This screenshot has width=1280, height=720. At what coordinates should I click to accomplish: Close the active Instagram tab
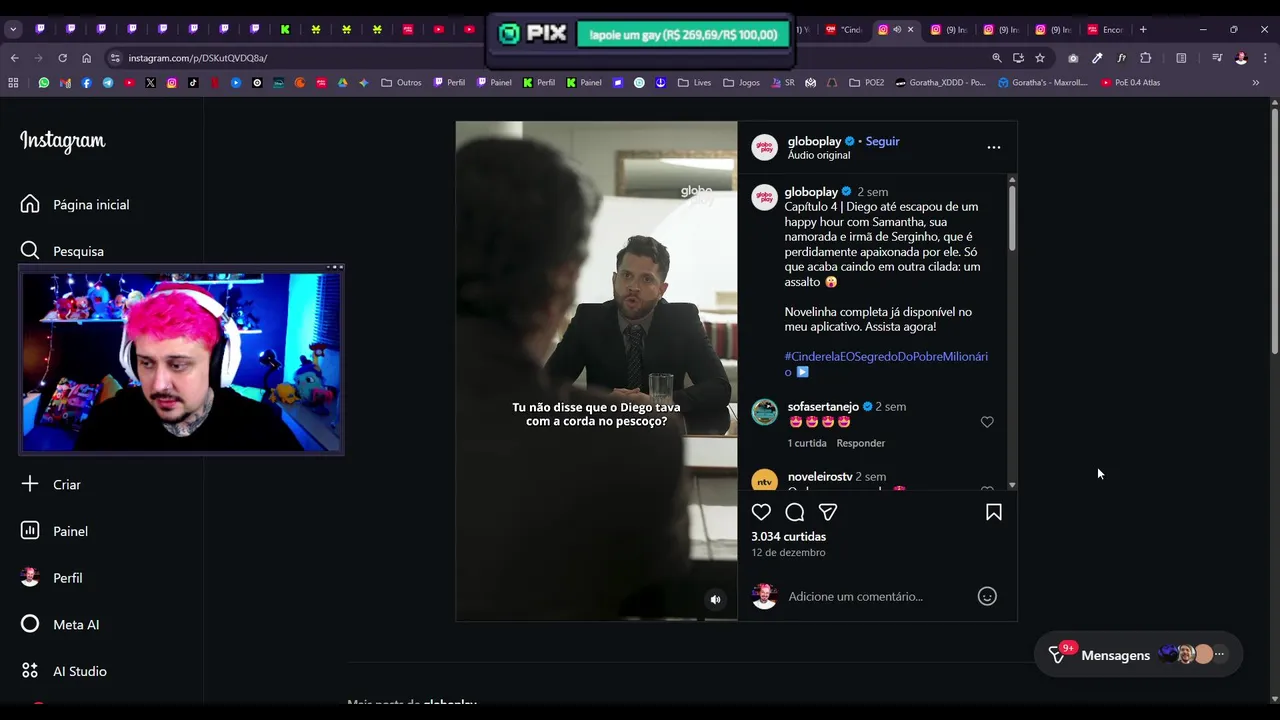tap(910, 29)
